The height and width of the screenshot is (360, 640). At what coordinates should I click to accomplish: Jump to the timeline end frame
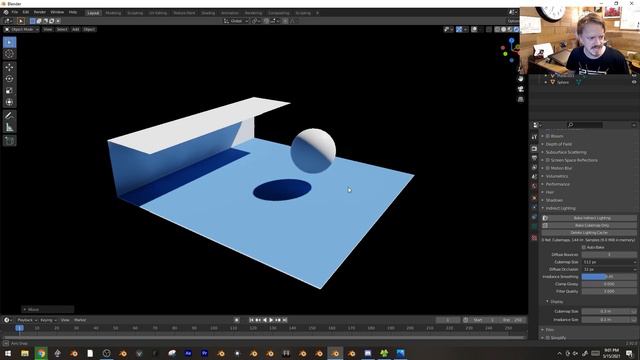pyautogui.click(x=285, y=320)
